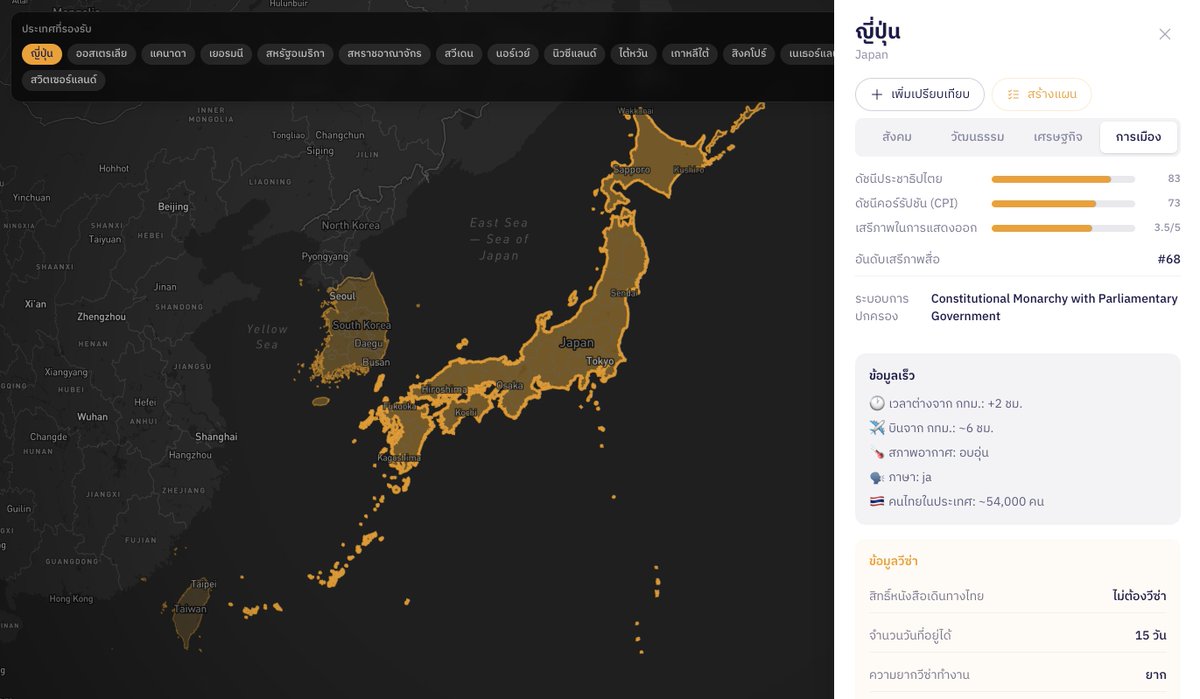
Task: Click the Taipei label on the map
Action: pyautogui.click(x=203, y=584)
